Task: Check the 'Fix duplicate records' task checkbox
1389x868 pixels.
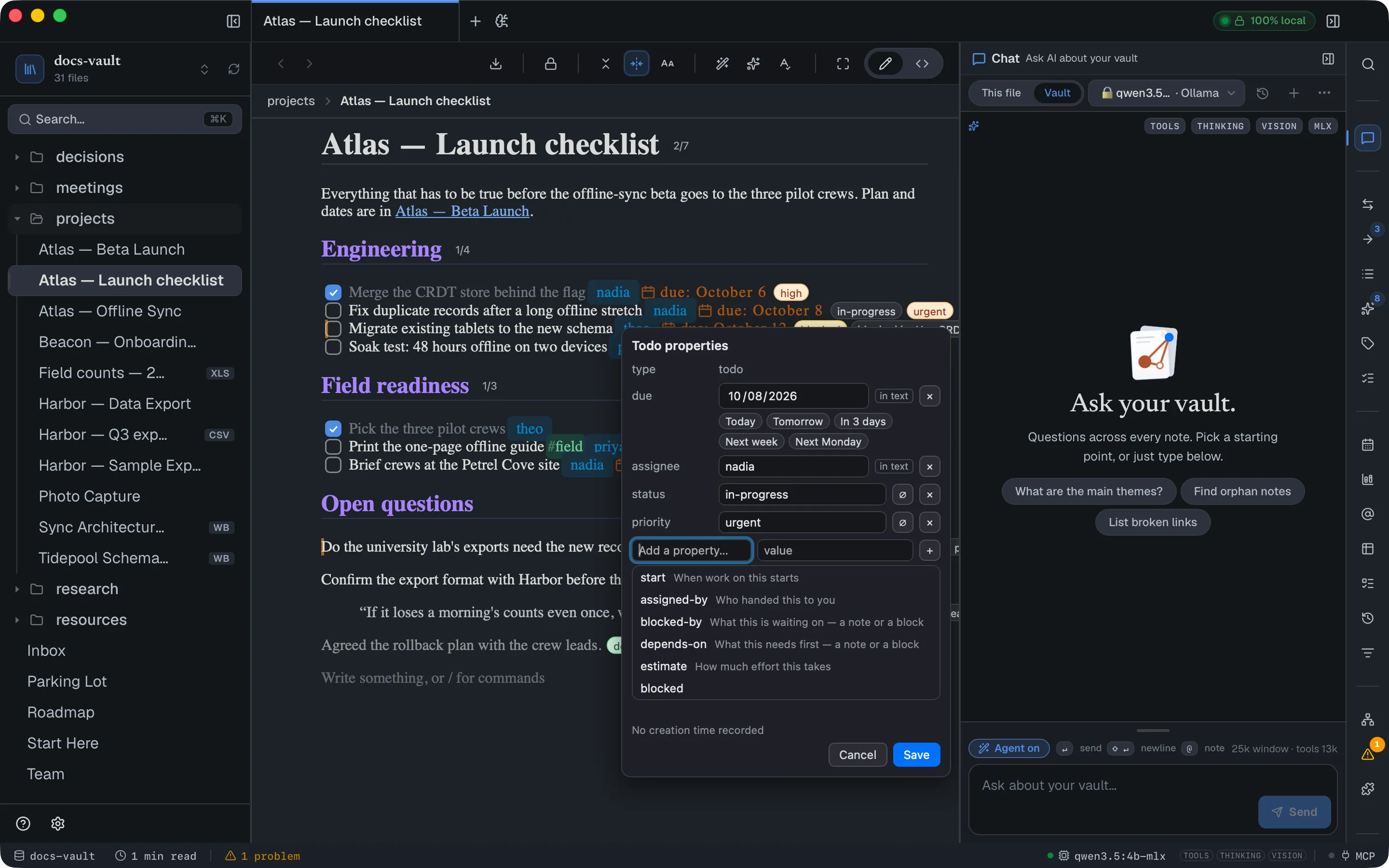Action: 333,311
